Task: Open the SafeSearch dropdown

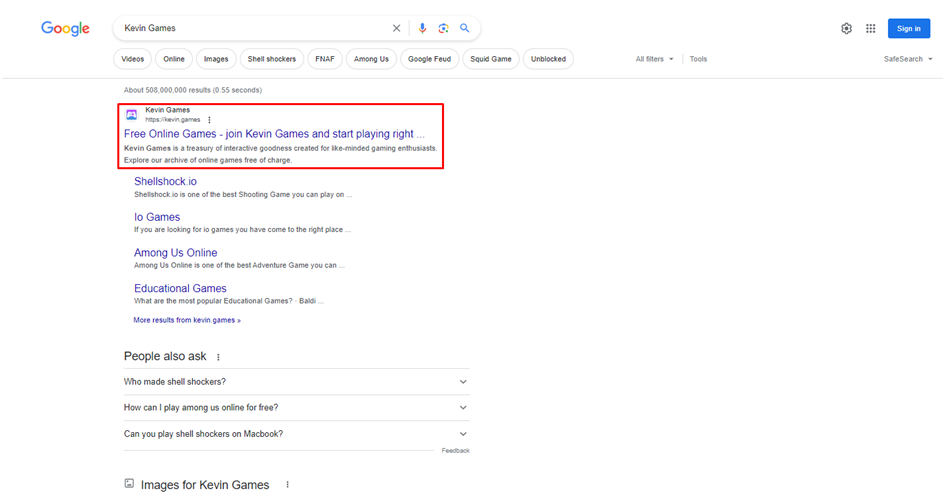Action: (x=908, y=59)
